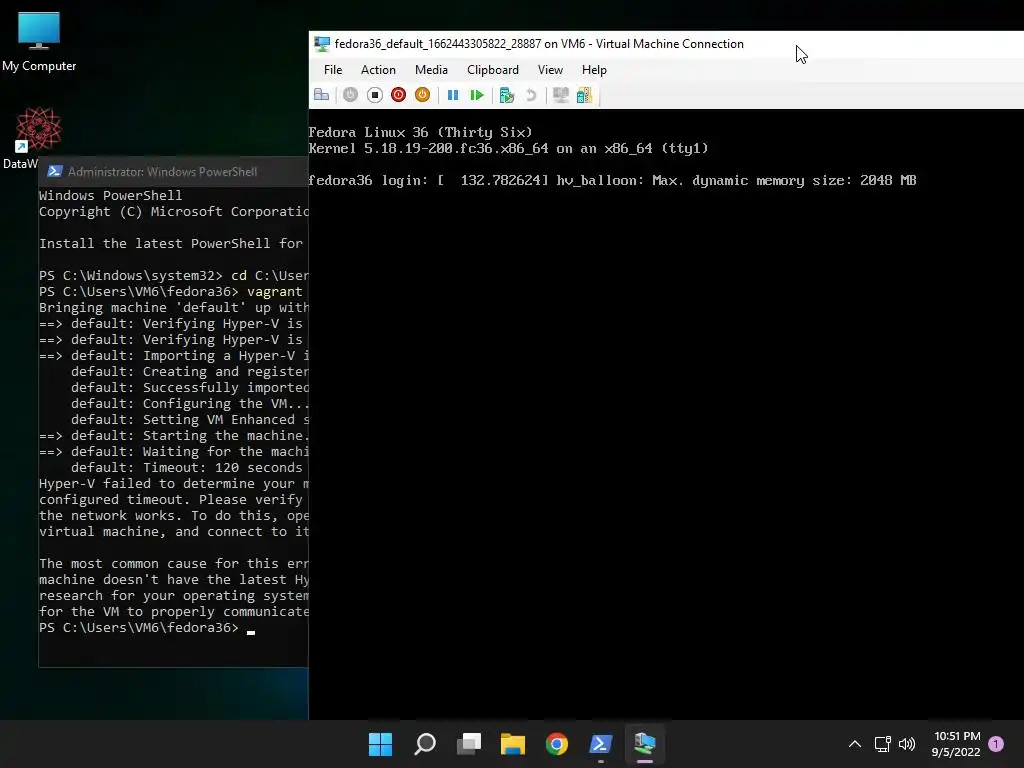
Task: Open Task View from the taskbar
Action: (468, 744)
